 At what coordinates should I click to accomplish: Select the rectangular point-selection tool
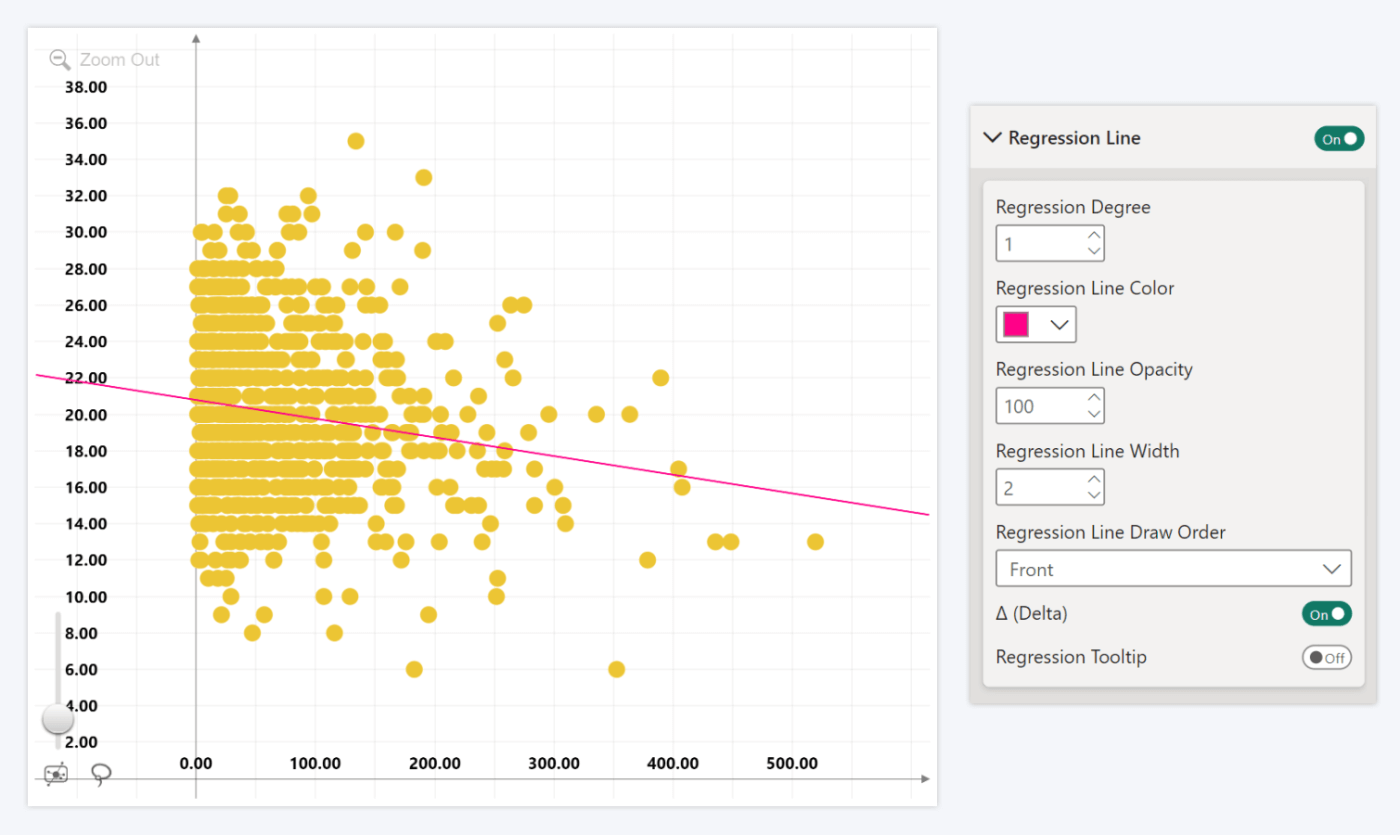point(57,772)
